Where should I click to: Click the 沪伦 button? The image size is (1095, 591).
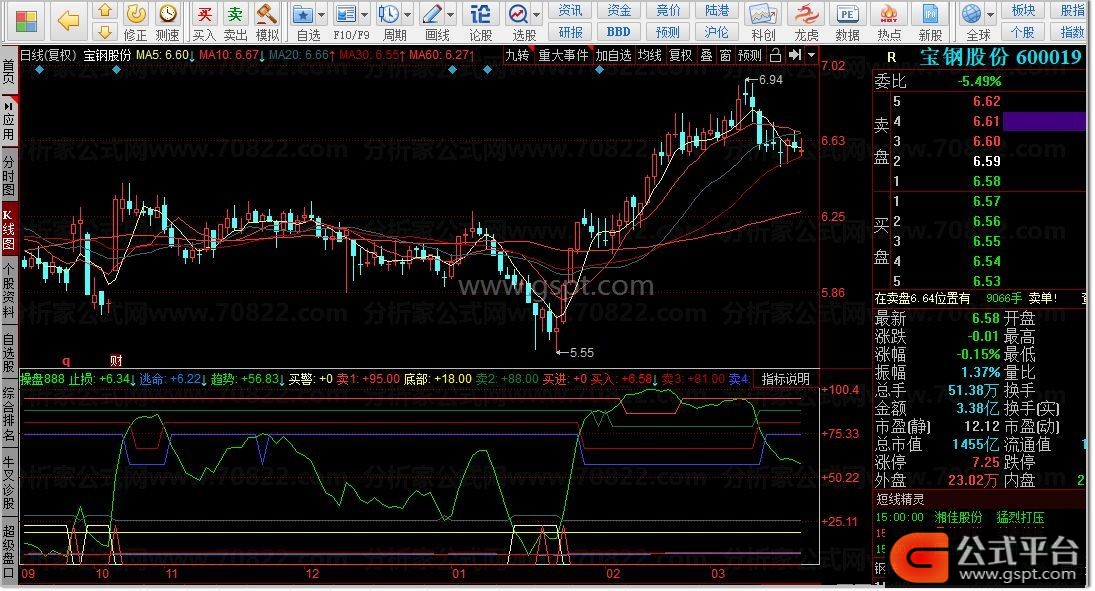pyautogui.click(x=716, y=32)
